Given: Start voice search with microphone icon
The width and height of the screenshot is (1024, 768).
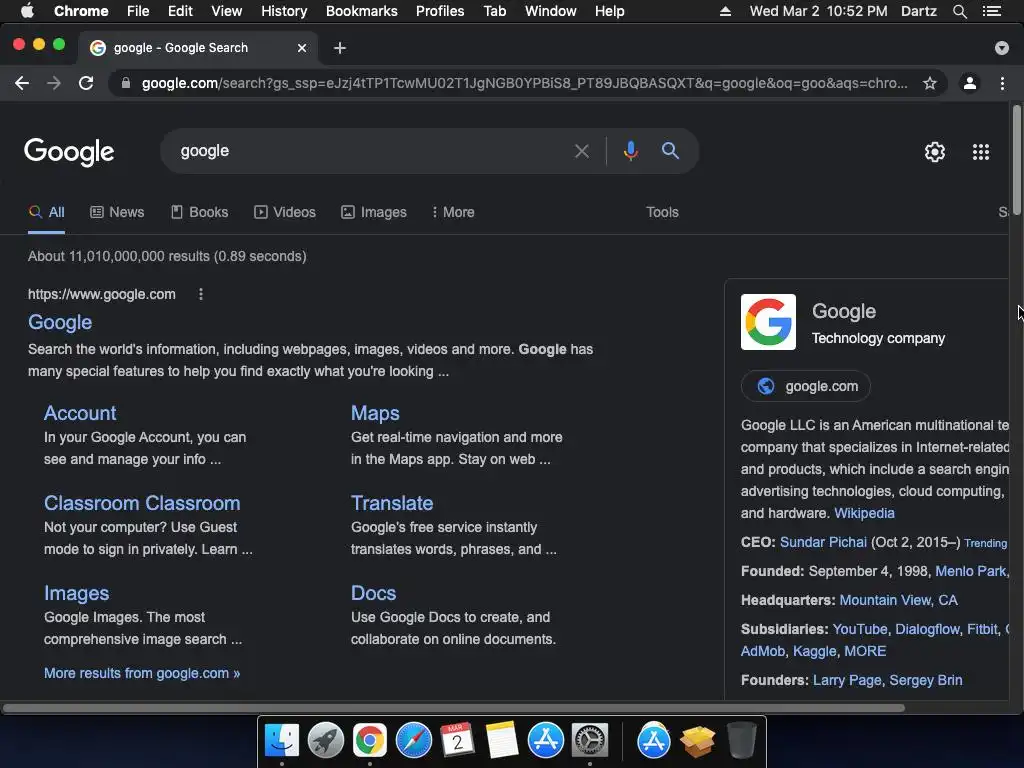Looking at the screenshot, I should coord(631,151).
